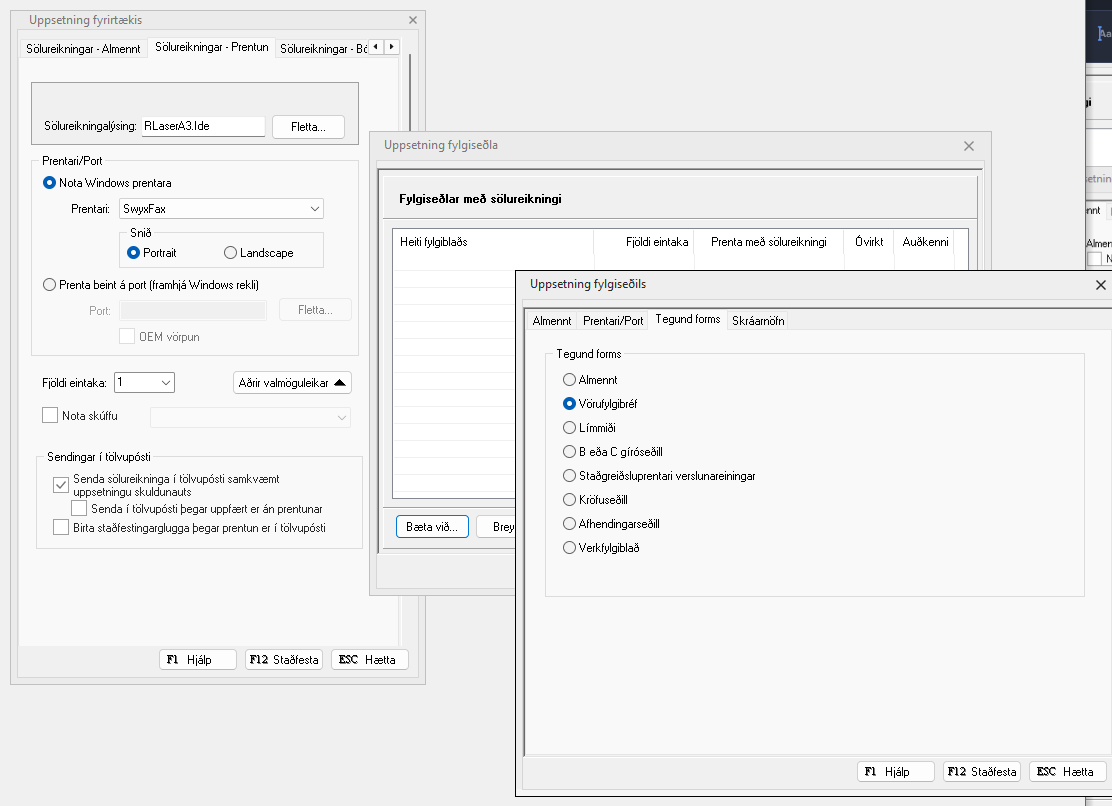Select the Landscape orientation option

[231, 253]
